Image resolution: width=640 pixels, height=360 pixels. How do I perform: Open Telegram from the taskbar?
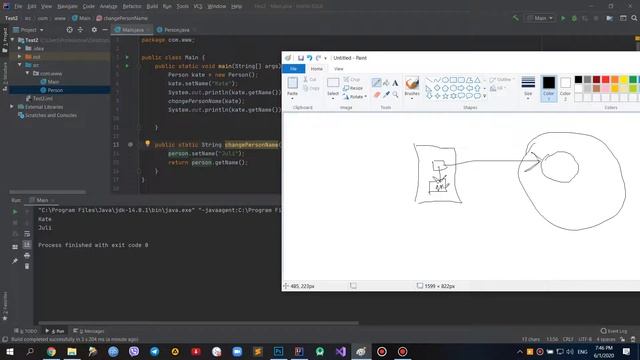tap(154, 351)
